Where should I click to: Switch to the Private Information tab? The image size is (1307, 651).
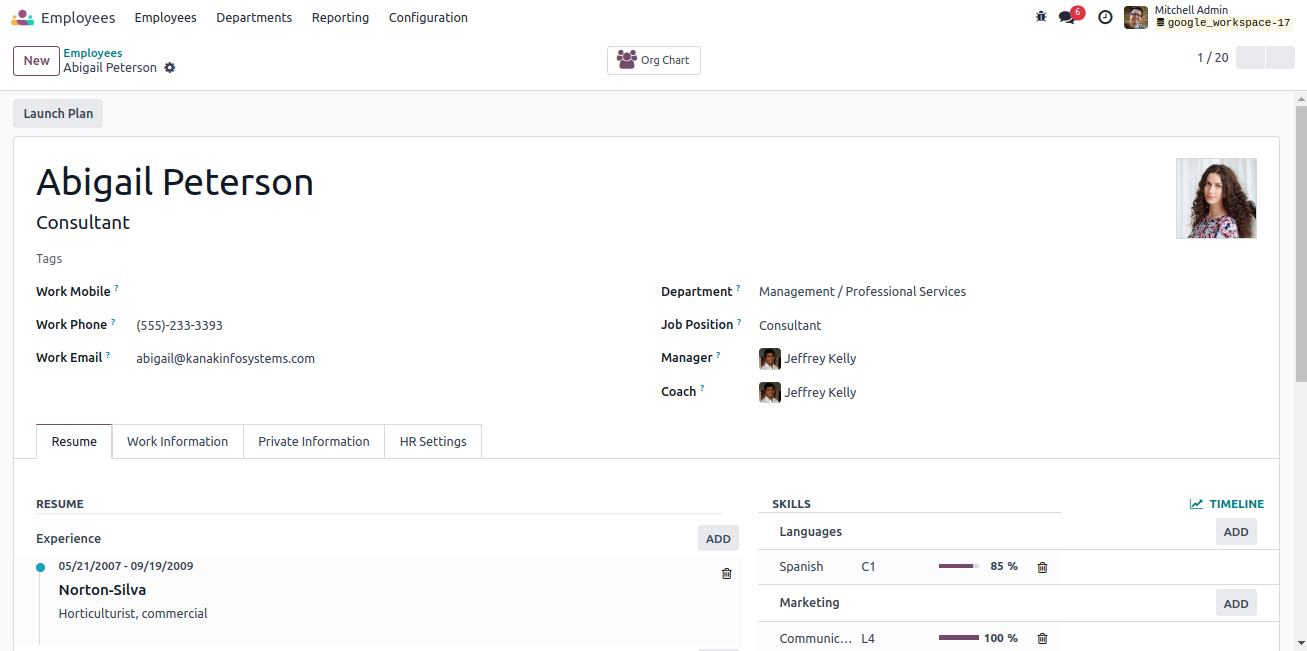[314, 441]
